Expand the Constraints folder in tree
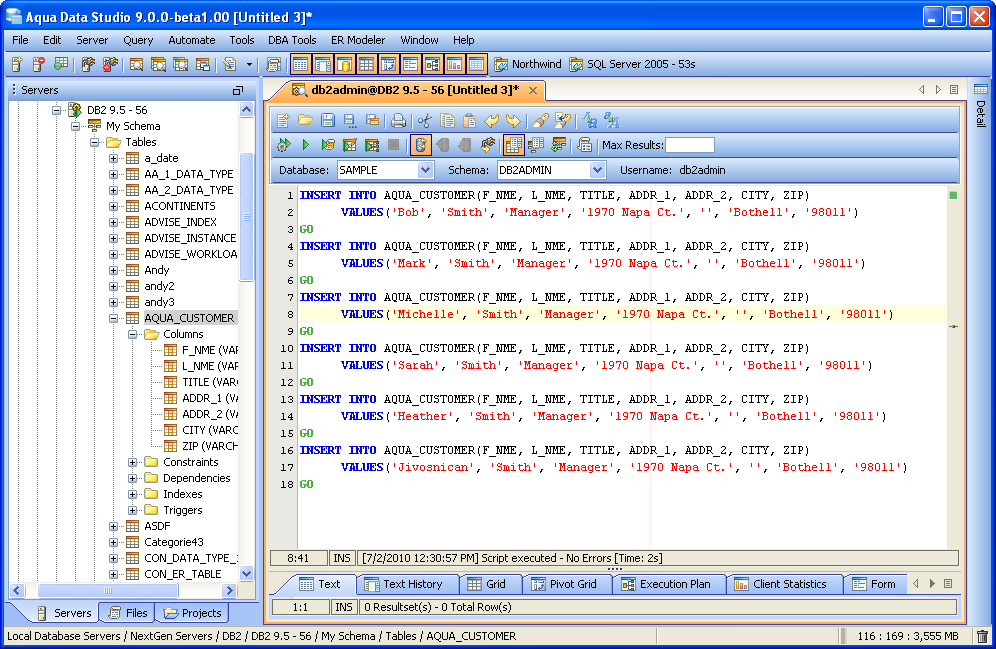 [133, 462]
